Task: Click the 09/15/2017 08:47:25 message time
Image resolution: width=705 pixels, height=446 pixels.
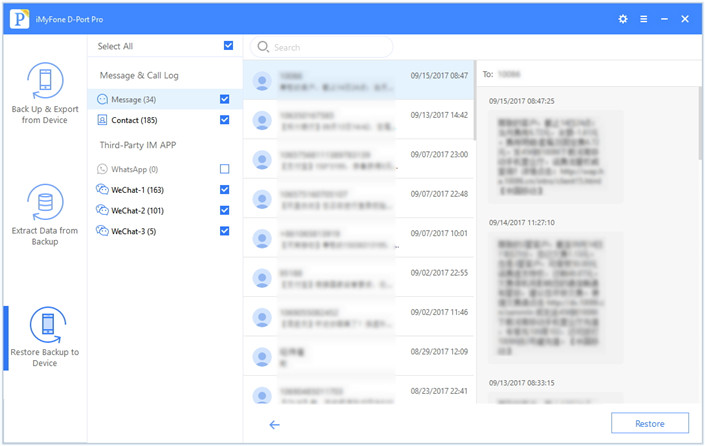Action: pyautogui.click(x=522, y=101)
